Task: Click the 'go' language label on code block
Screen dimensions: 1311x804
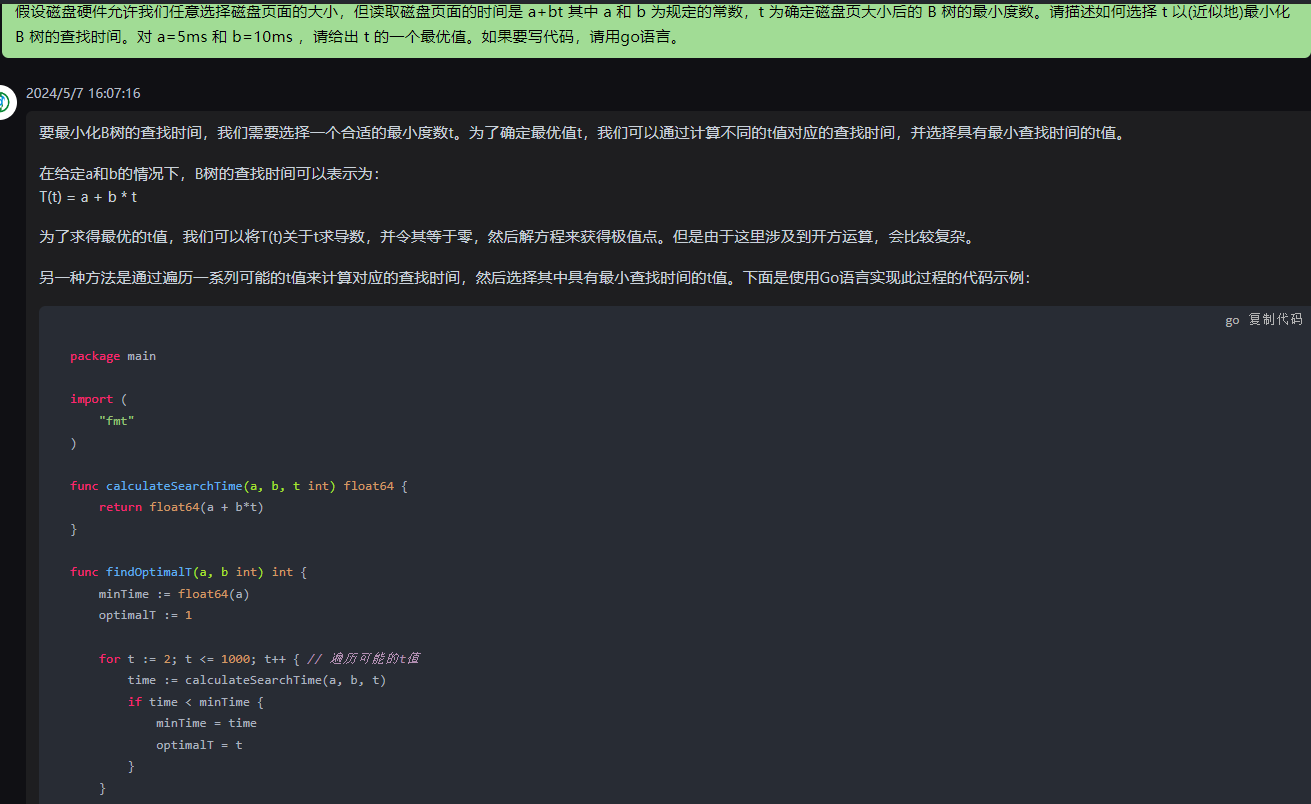Action: (x=1232, y=320)
